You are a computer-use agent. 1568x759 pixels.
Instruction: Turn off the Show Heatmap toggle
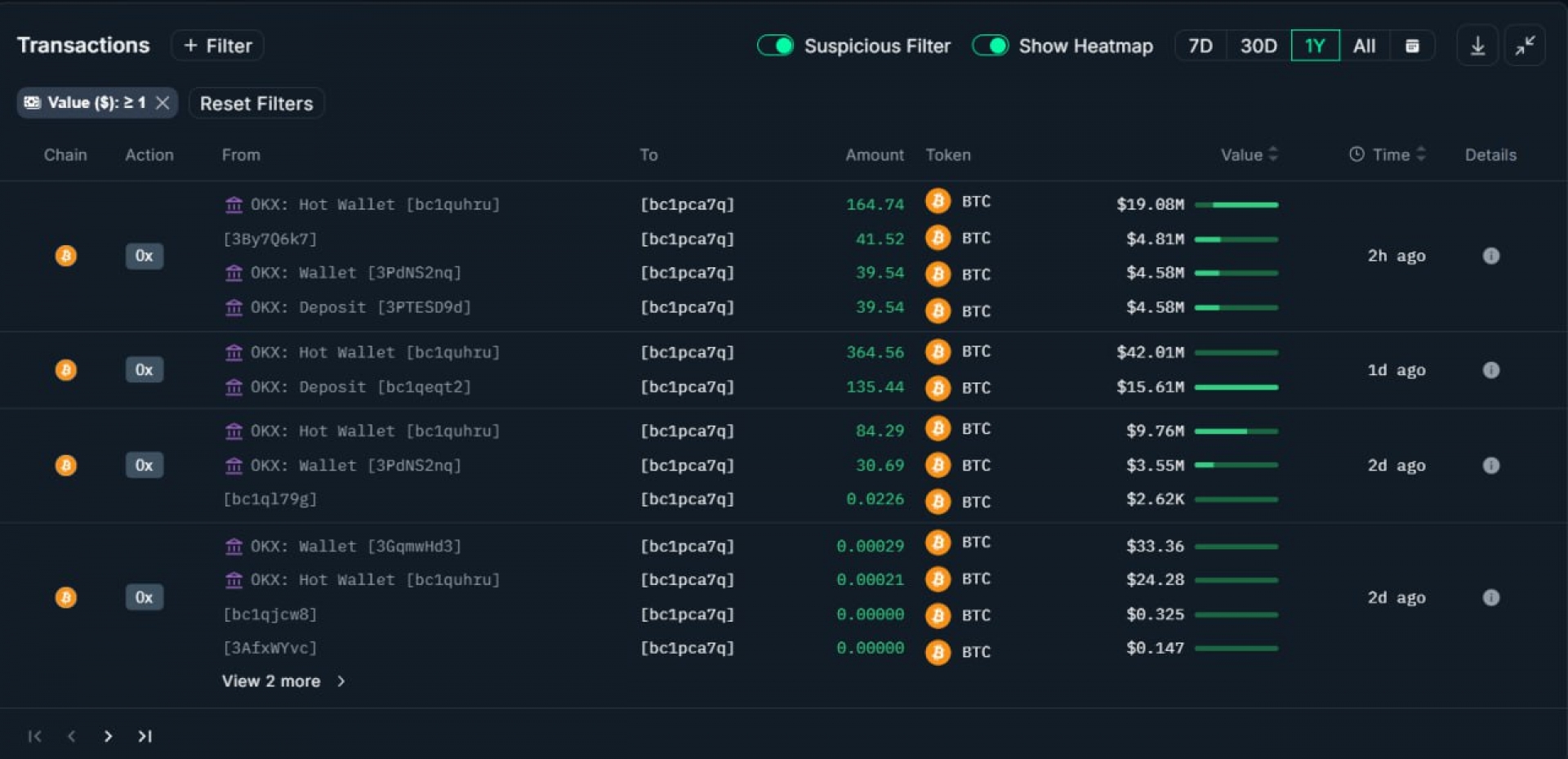point(990,46)
